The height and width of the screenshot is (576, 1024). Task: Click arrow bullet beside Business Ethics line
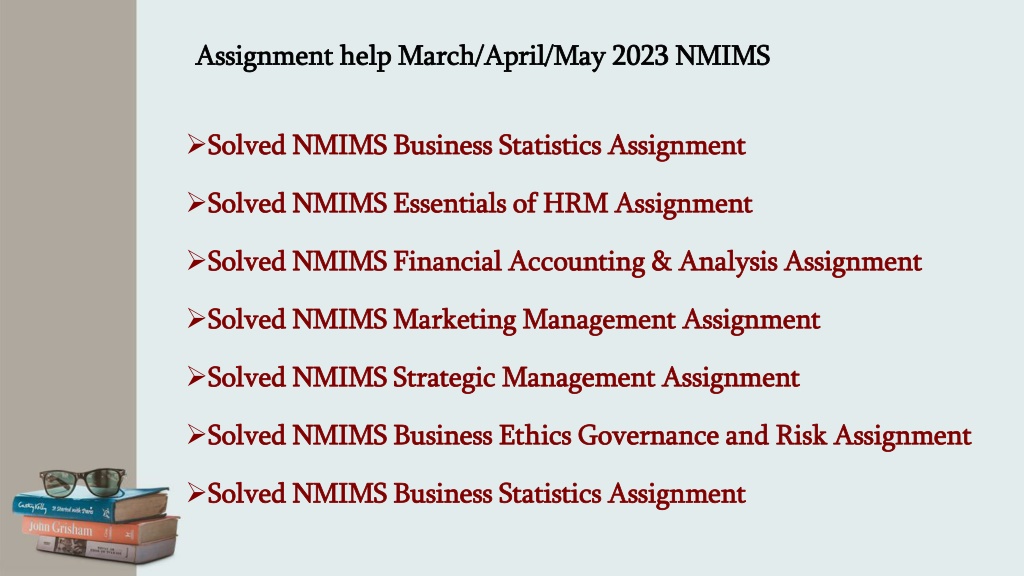(196, 435)
